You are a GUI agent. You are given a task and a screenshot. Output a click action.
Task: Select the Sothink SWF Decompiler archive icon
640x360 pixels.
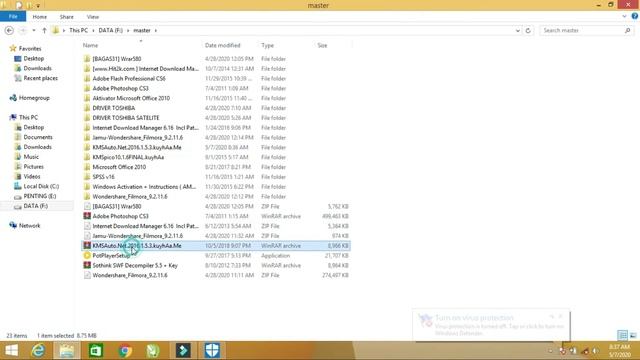87,265
